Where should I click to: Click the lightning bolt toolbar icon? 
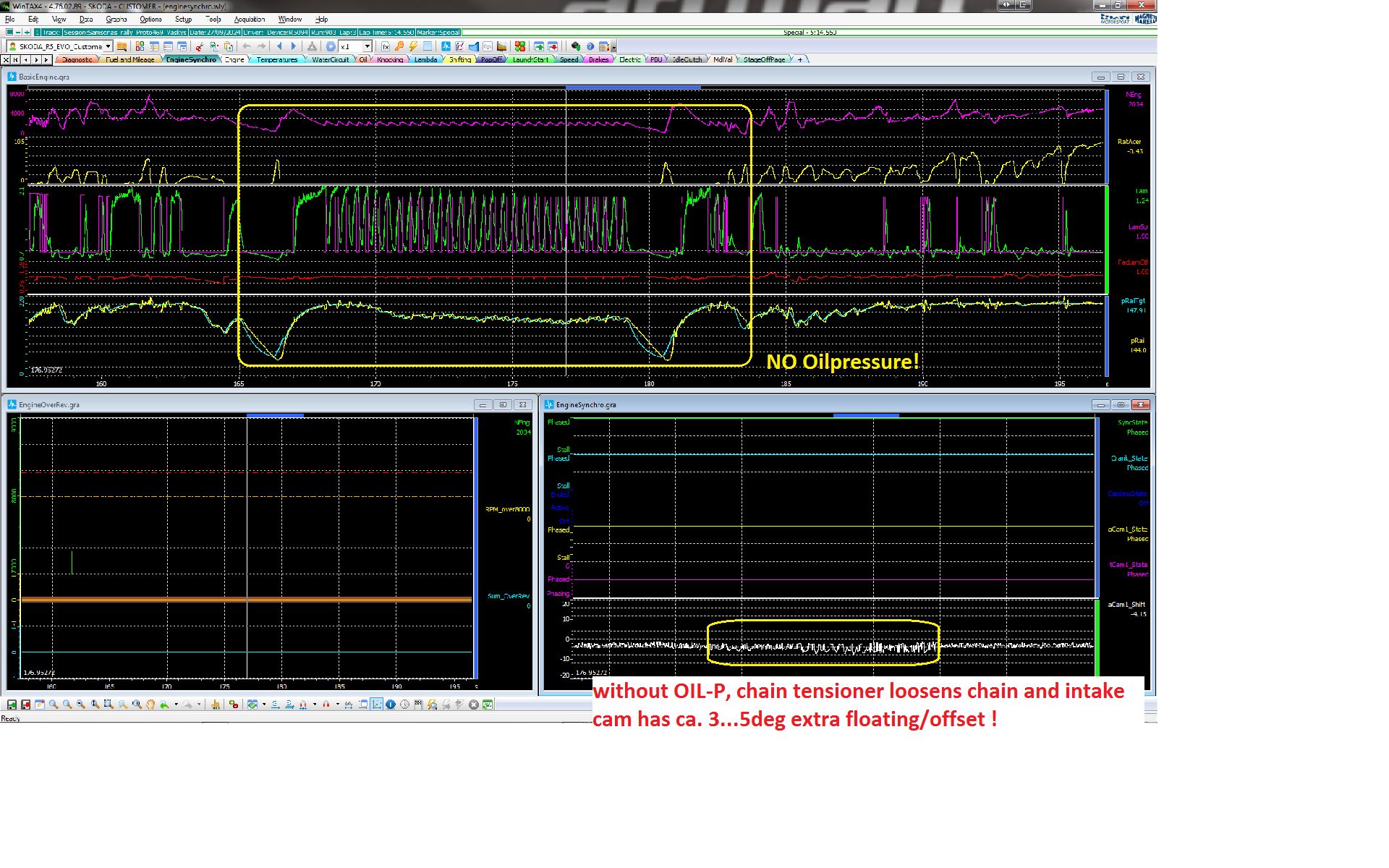[x=413, y=46]
